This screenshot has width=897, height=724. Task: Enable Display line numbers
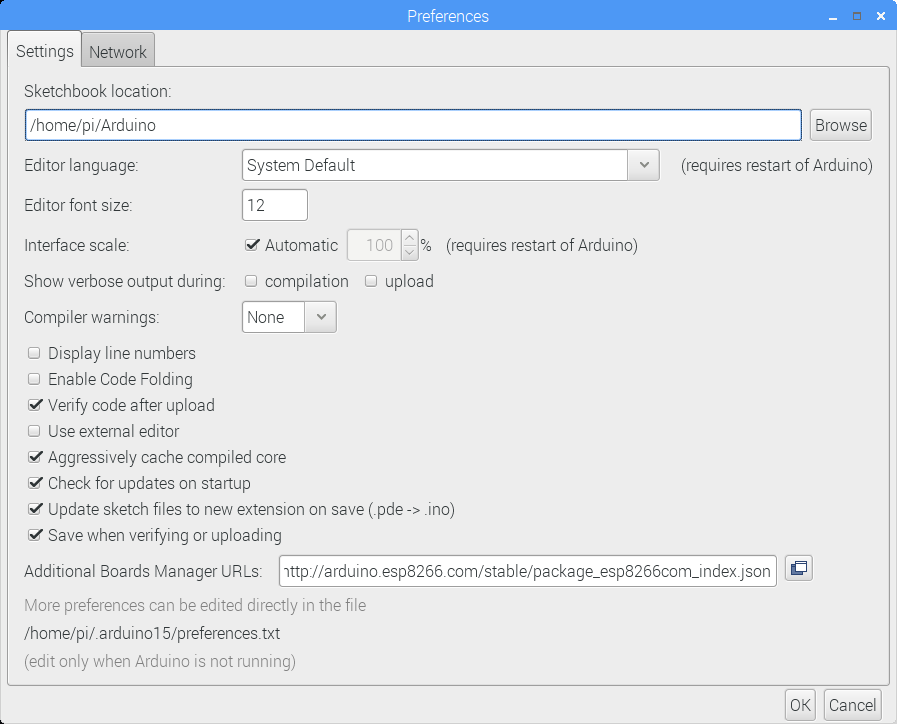click(x=34, y=353)
